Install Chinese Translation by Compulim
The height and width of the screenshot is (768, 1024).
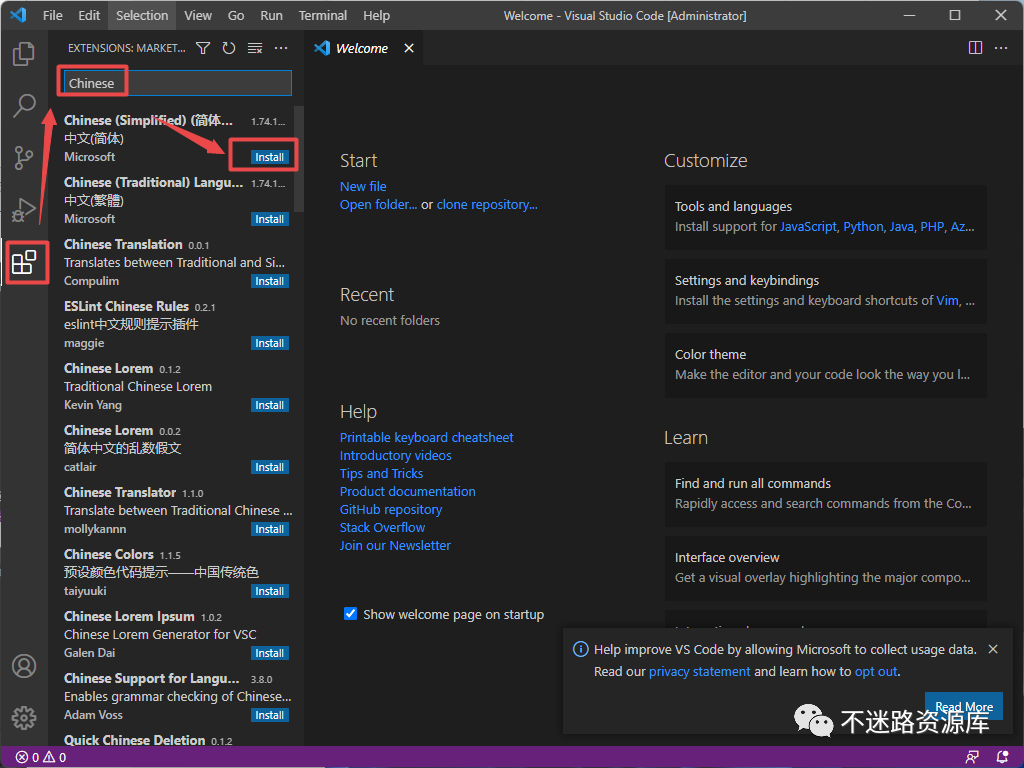[x=270, y=281]
